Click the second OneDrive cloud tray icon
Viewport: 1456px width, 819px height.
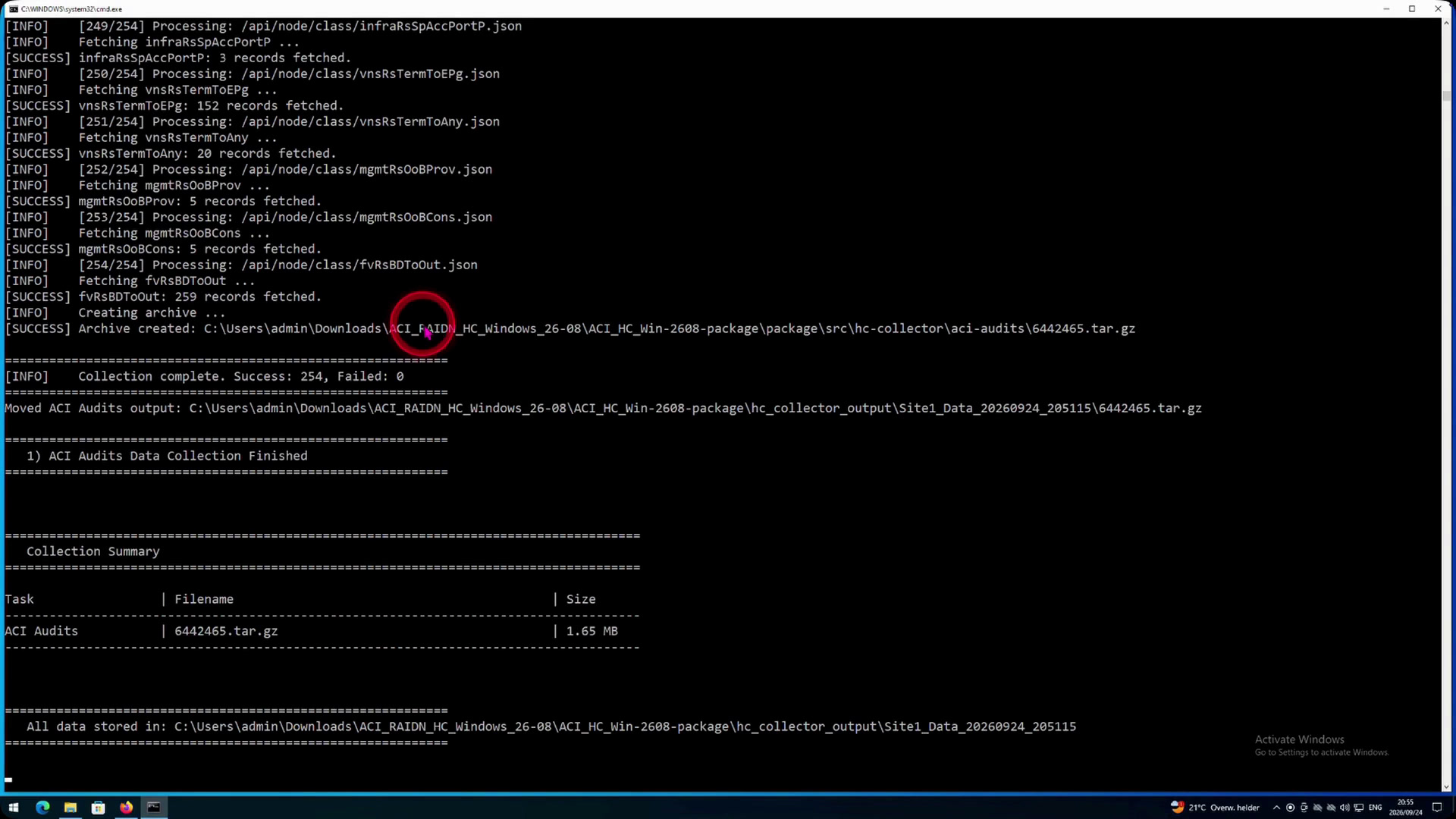point(1331,808)
